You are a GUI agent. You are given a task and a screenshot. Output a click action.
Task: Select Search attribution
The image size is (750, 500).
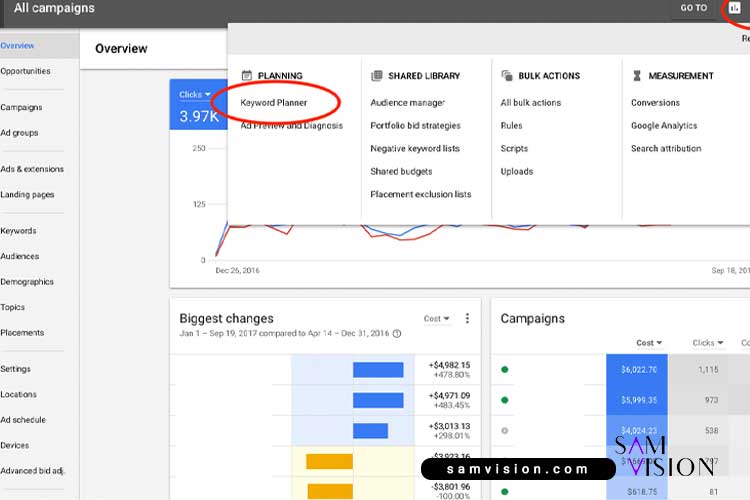666,148
